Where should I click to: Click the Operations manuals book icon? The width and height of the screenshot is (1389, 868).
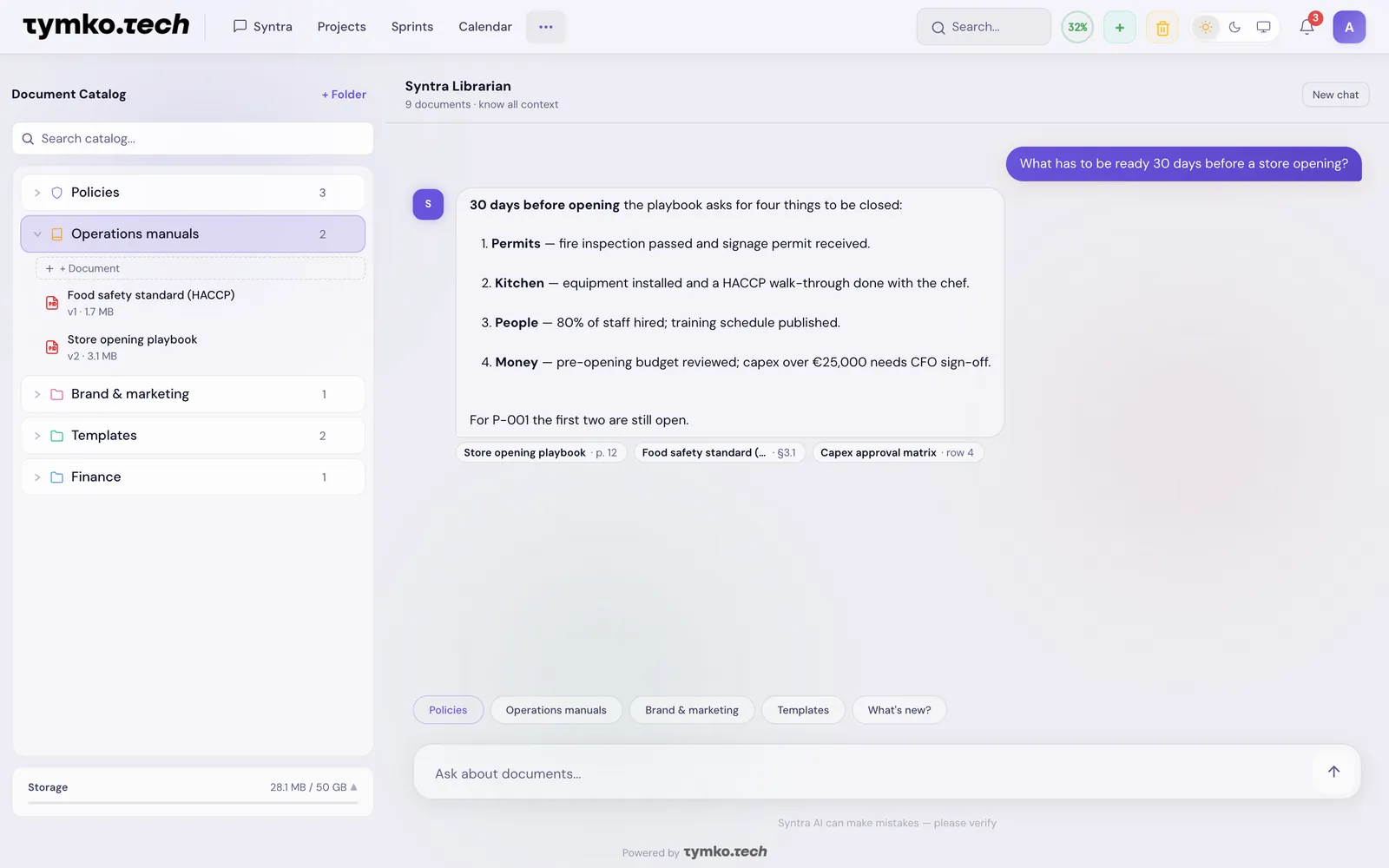click(56, 234)
